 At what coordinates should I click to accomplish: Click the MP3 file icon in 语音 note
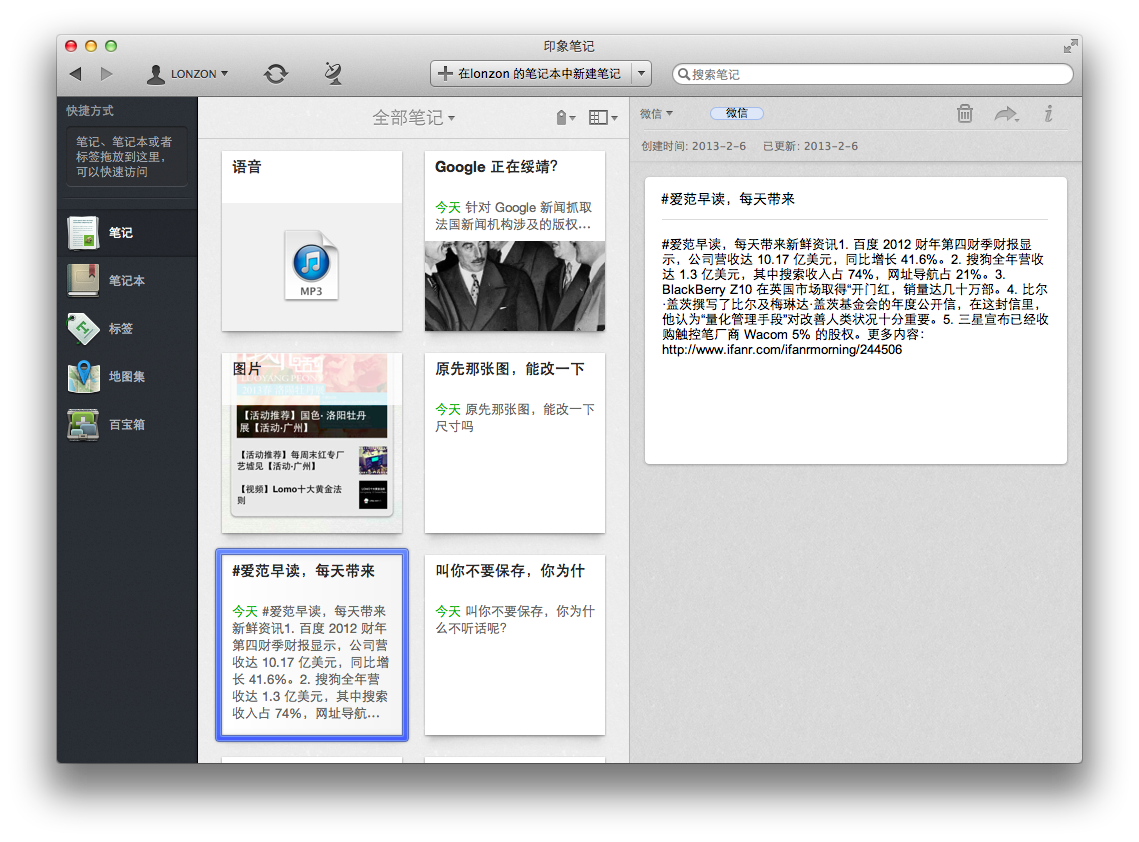312,264
